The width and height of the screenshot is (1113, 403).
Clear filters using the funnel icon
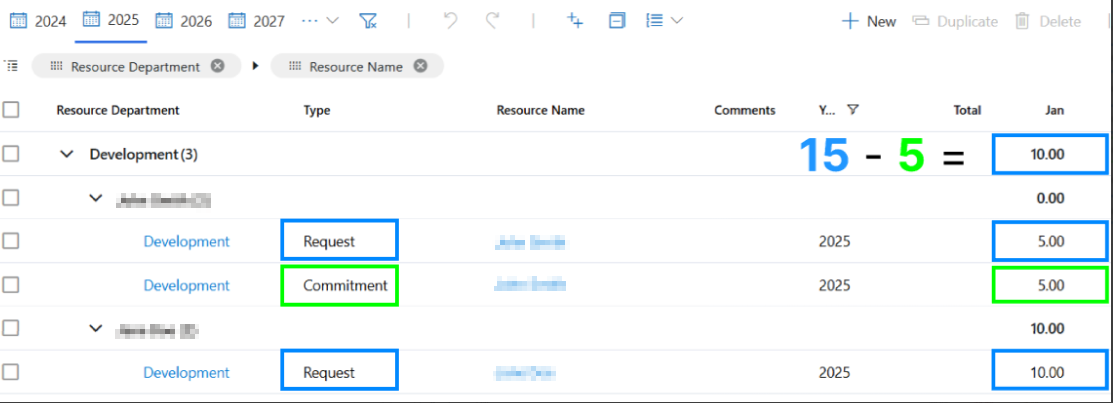pos(368,21)
